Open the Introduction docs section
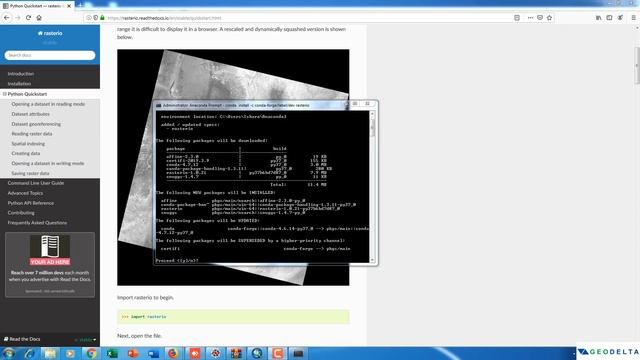The height and width of the screenshot is (360, 640). coord(21,74)
